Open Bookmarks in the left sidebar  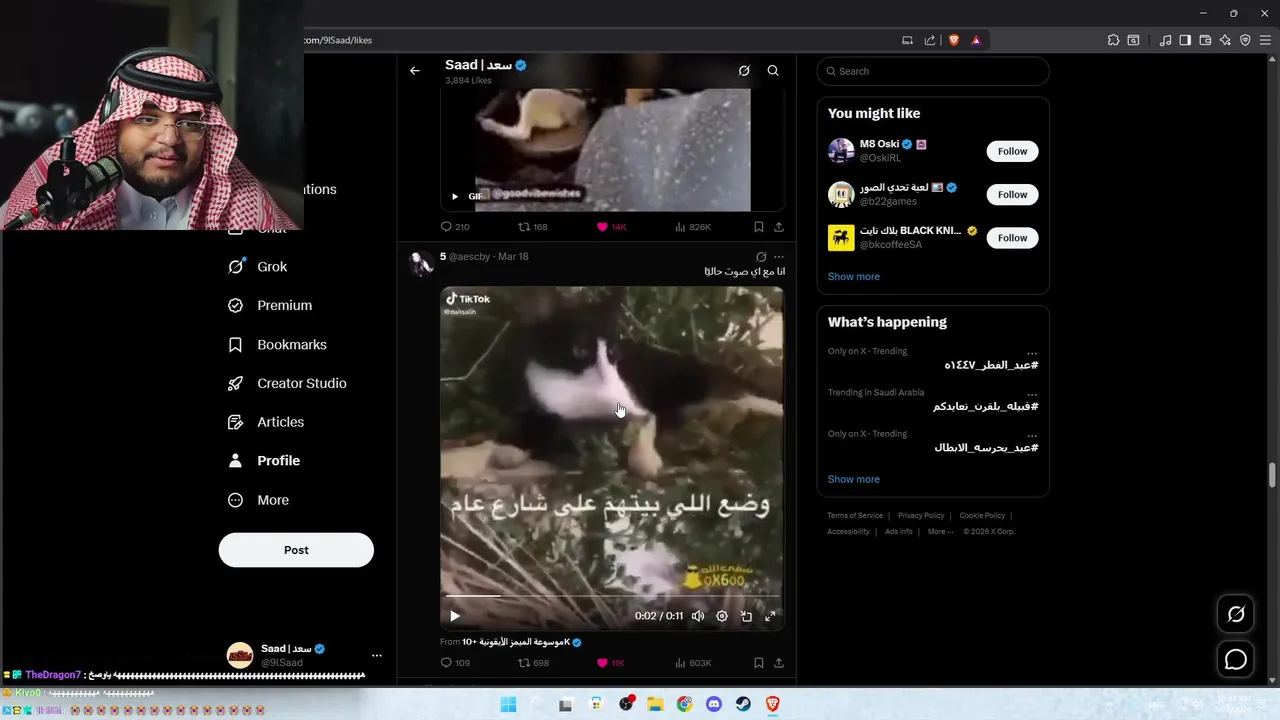(x=278, y=345)
